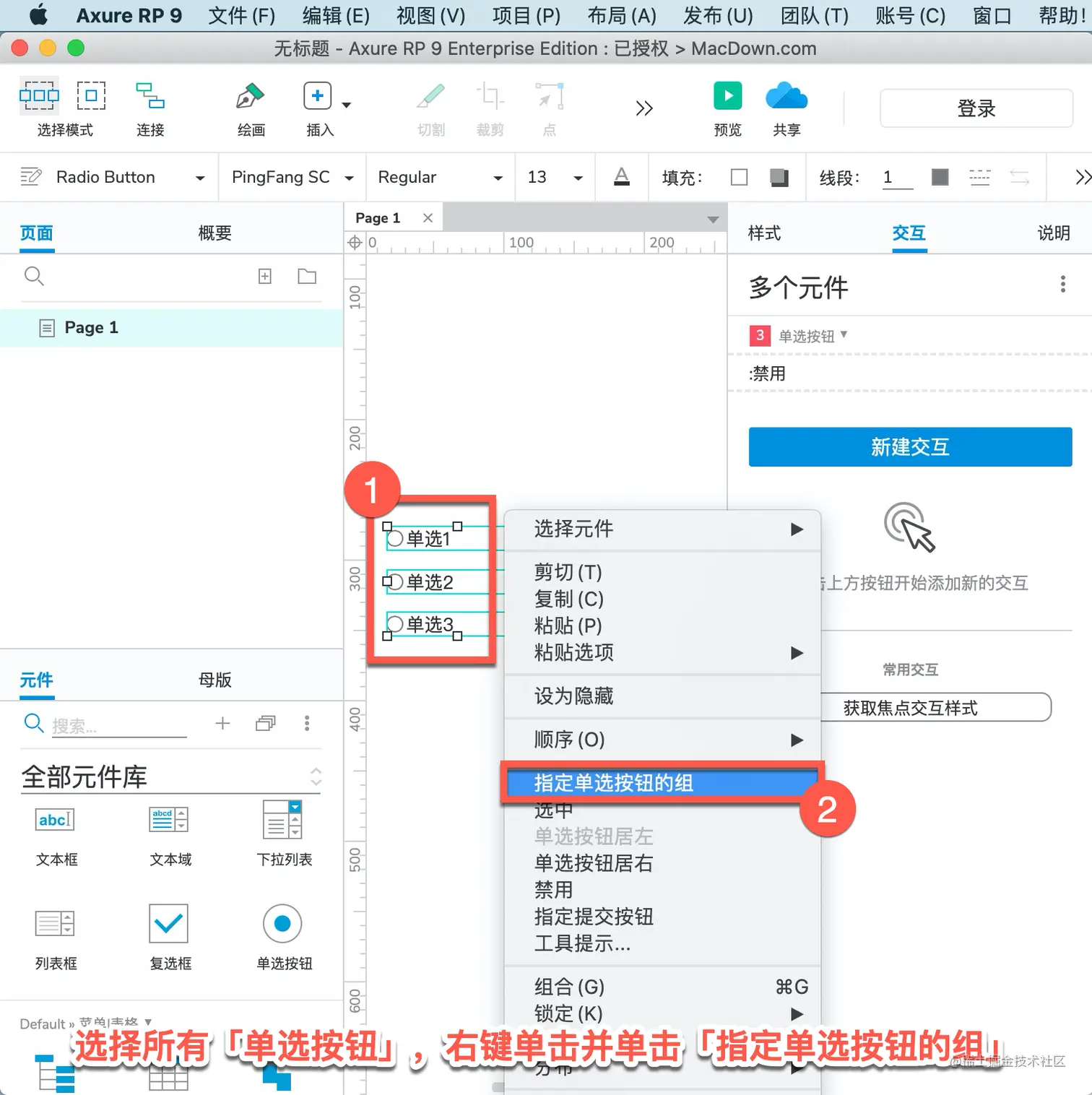Click the 获取焦点交互样式 button
This screenshot has height=1095, width=1092.
[910, 708]
